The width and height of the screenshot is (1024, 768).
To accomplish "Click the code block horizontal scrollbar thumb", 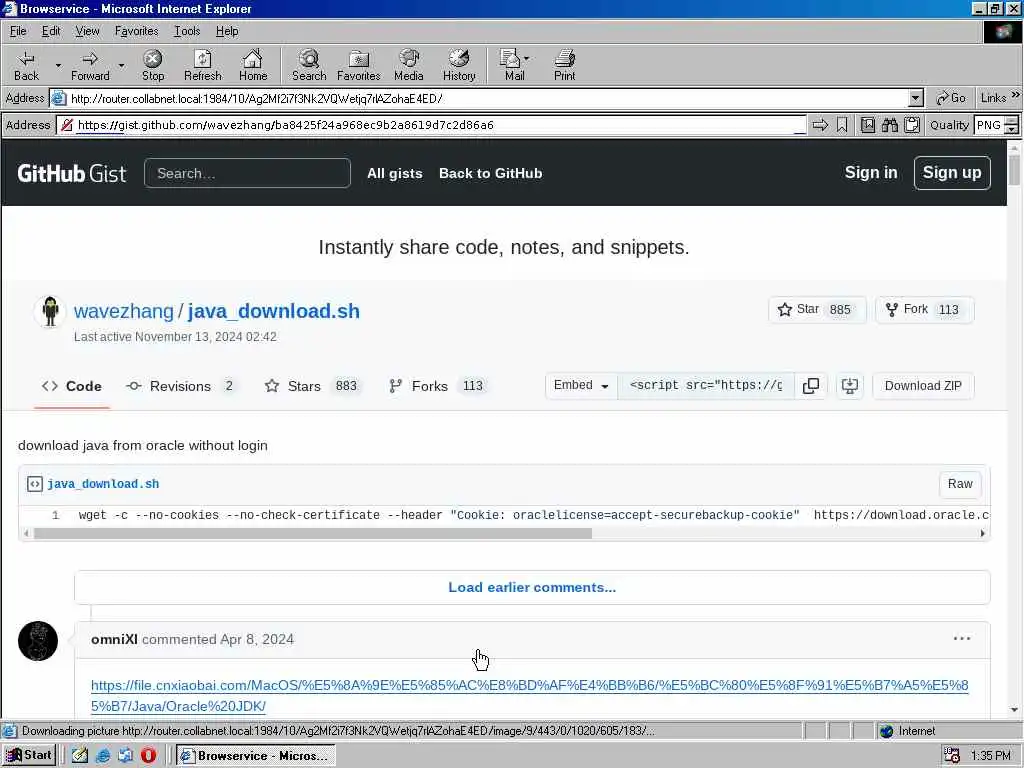I will 313,534.
